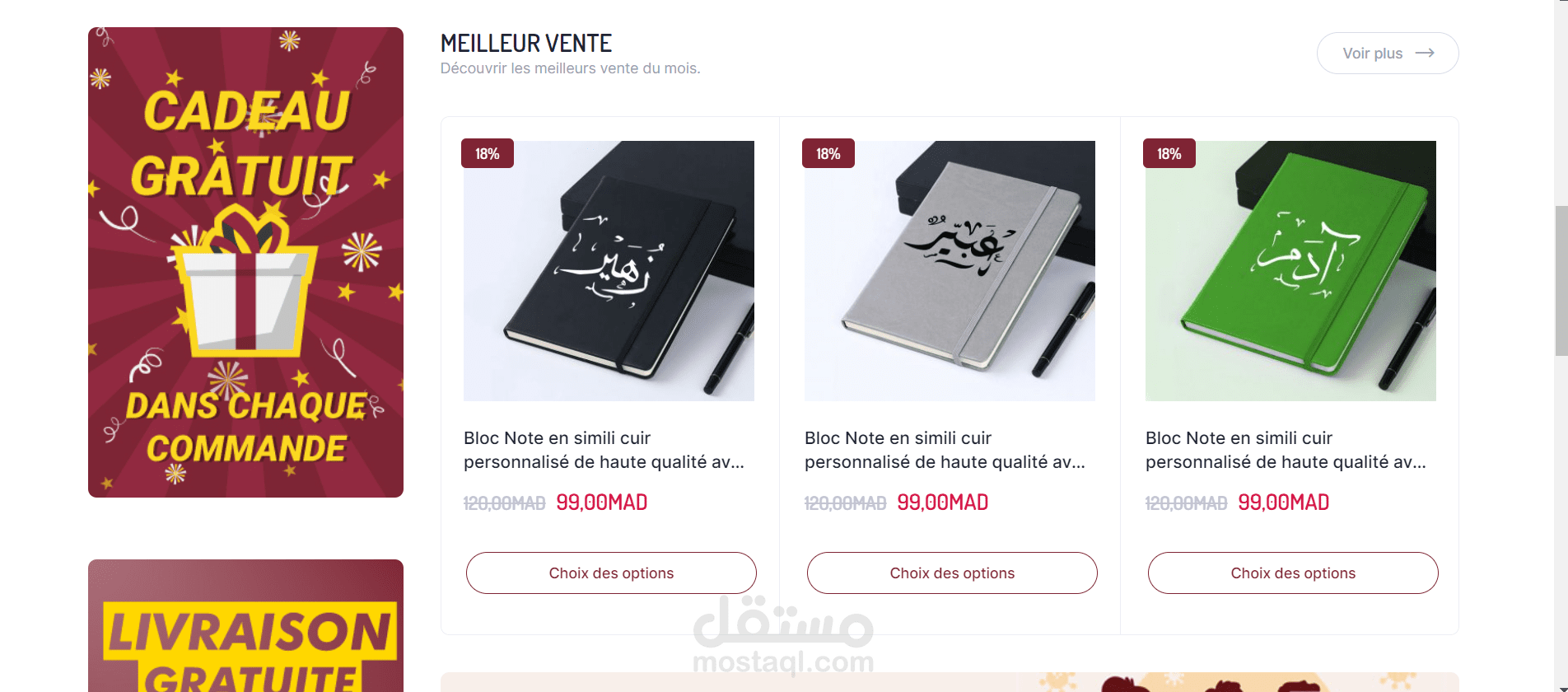The height and width of the screenshot is (692, 1568).
Task: Open the grey Bloc Note product title
Action: [x=945, y=450]
